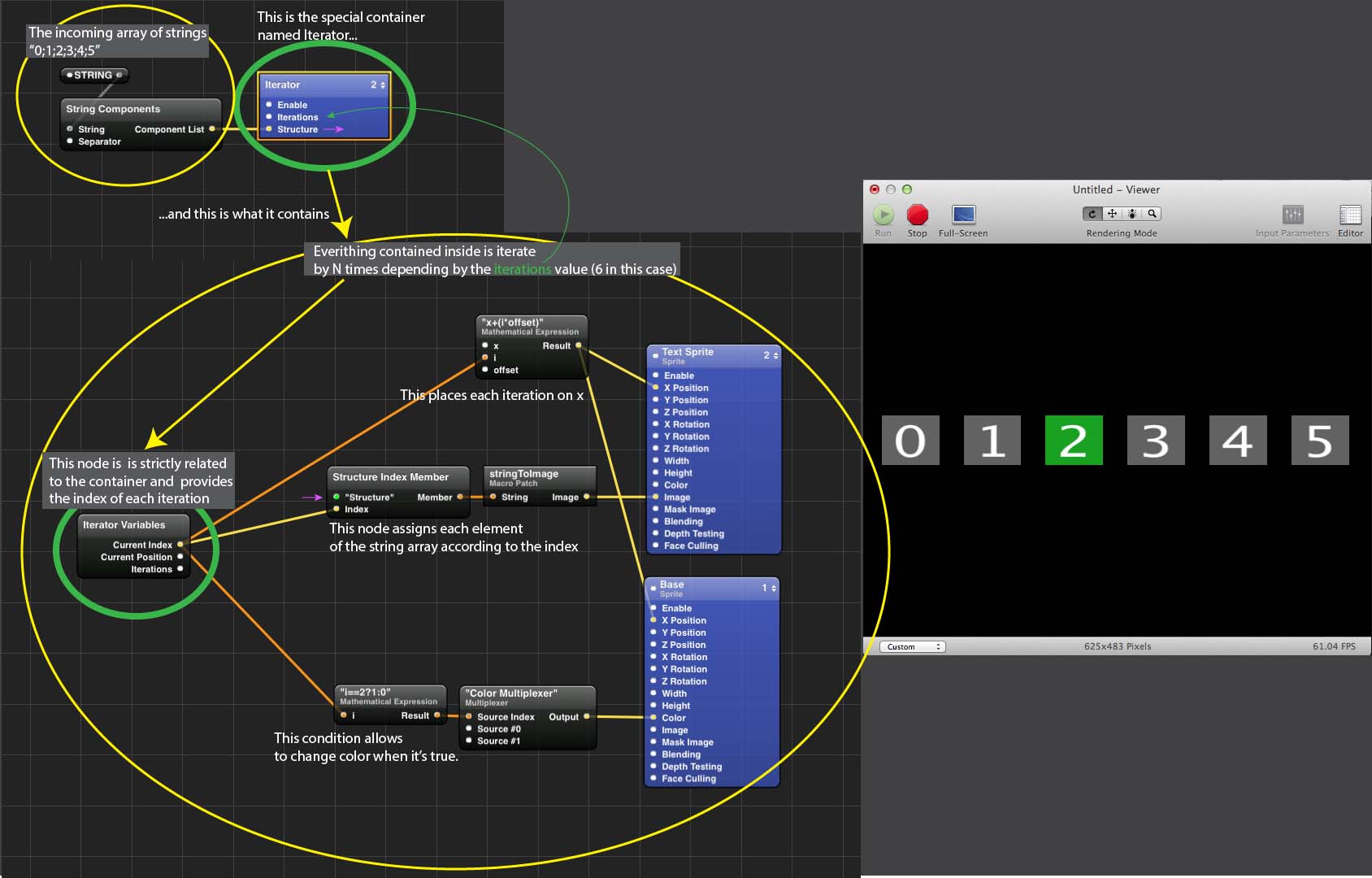Select the magnifier profile rendering mode
The height and width of the screenshot is (878, 1372).
point(1152,214)
